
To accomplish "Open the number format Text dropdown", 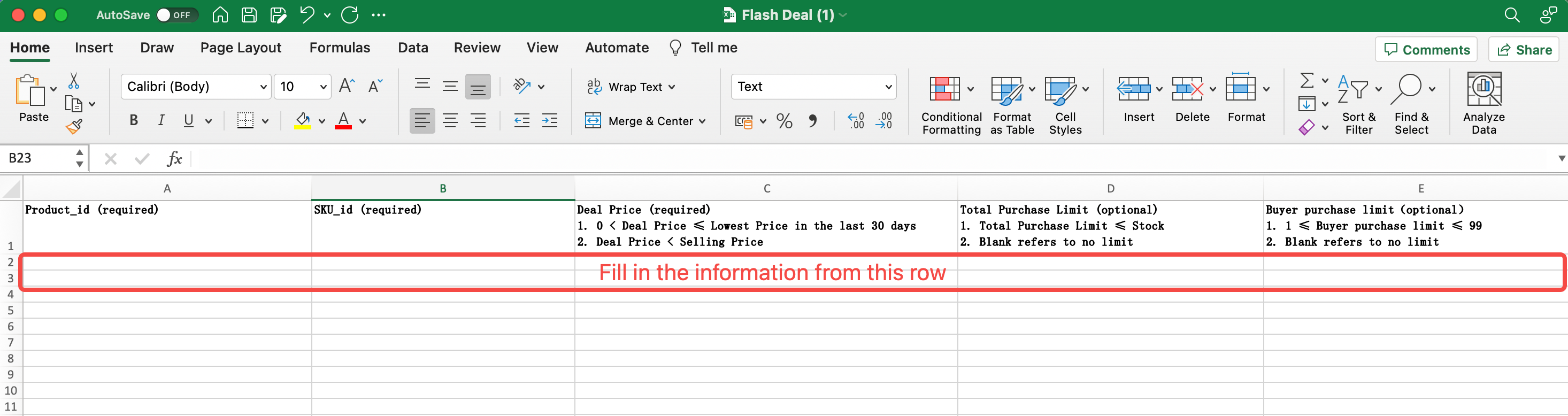I will 888,87.
